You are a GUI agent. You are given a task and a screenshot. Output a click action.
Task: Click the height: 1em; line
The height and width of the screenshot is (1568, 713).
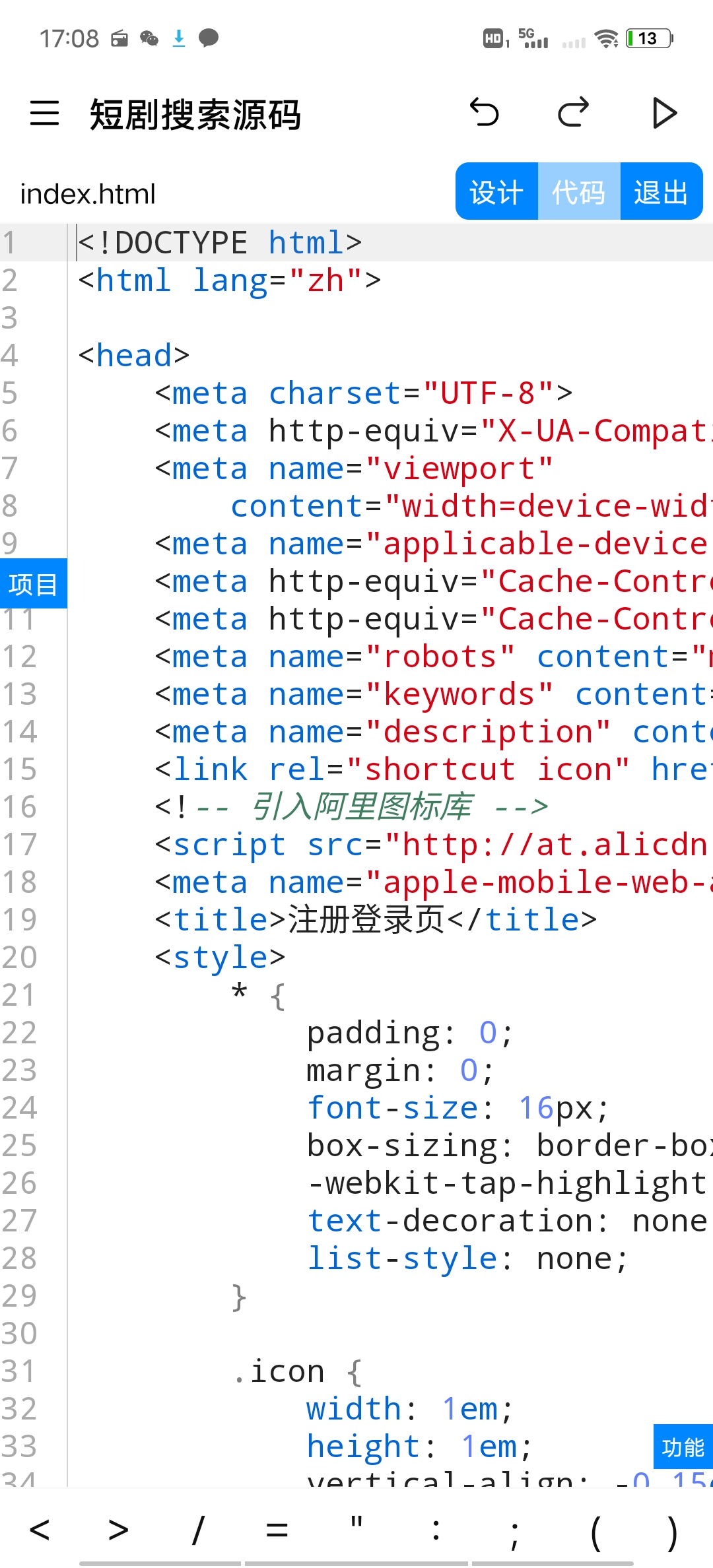pyautogui.click(x=420, y=1447)
